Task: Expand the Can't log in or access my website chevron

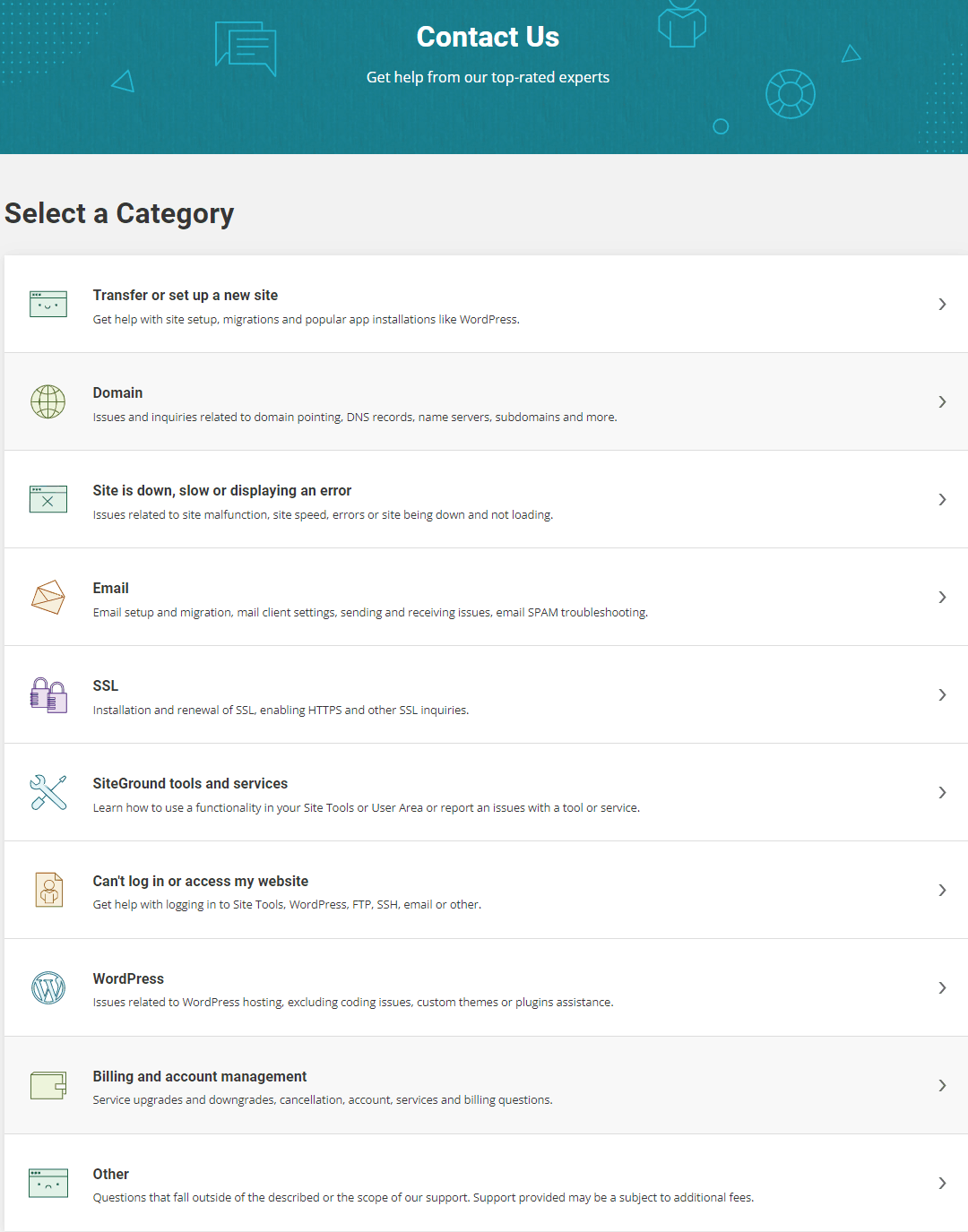Action: pyautogui.click(x=942, y=890)
